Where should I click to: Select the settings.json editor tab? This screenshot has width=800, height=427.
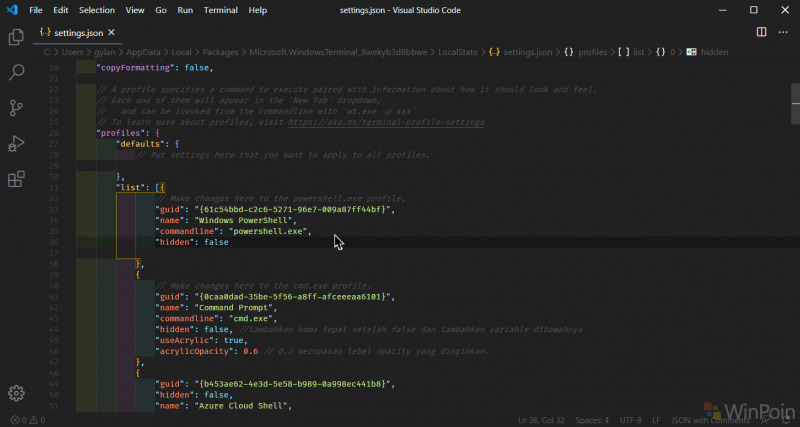tap(78, 33)
